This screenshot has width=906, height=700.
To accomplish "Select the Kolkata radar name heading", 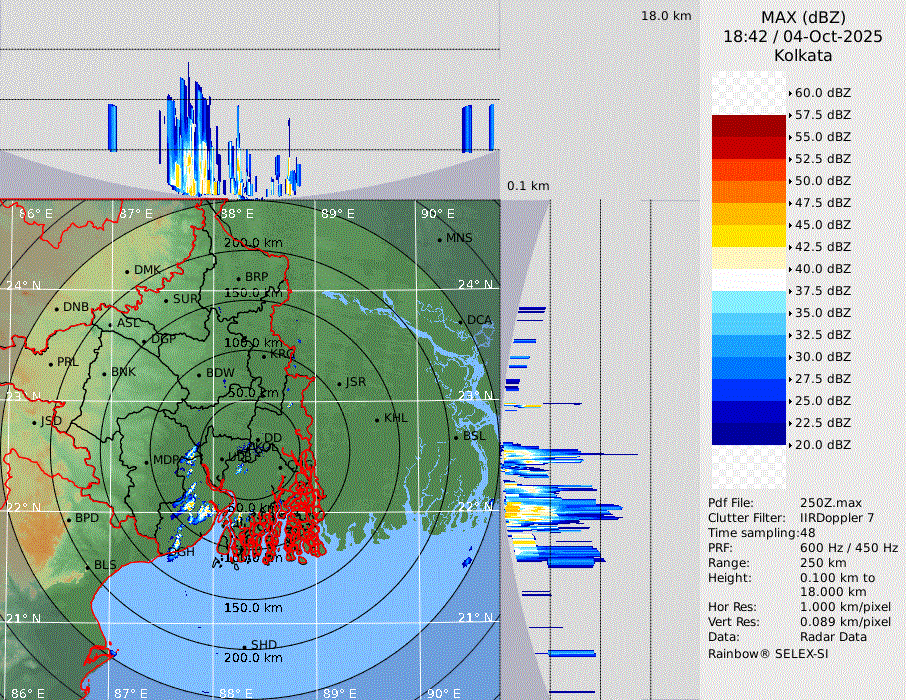I will [x=803, y=55].
